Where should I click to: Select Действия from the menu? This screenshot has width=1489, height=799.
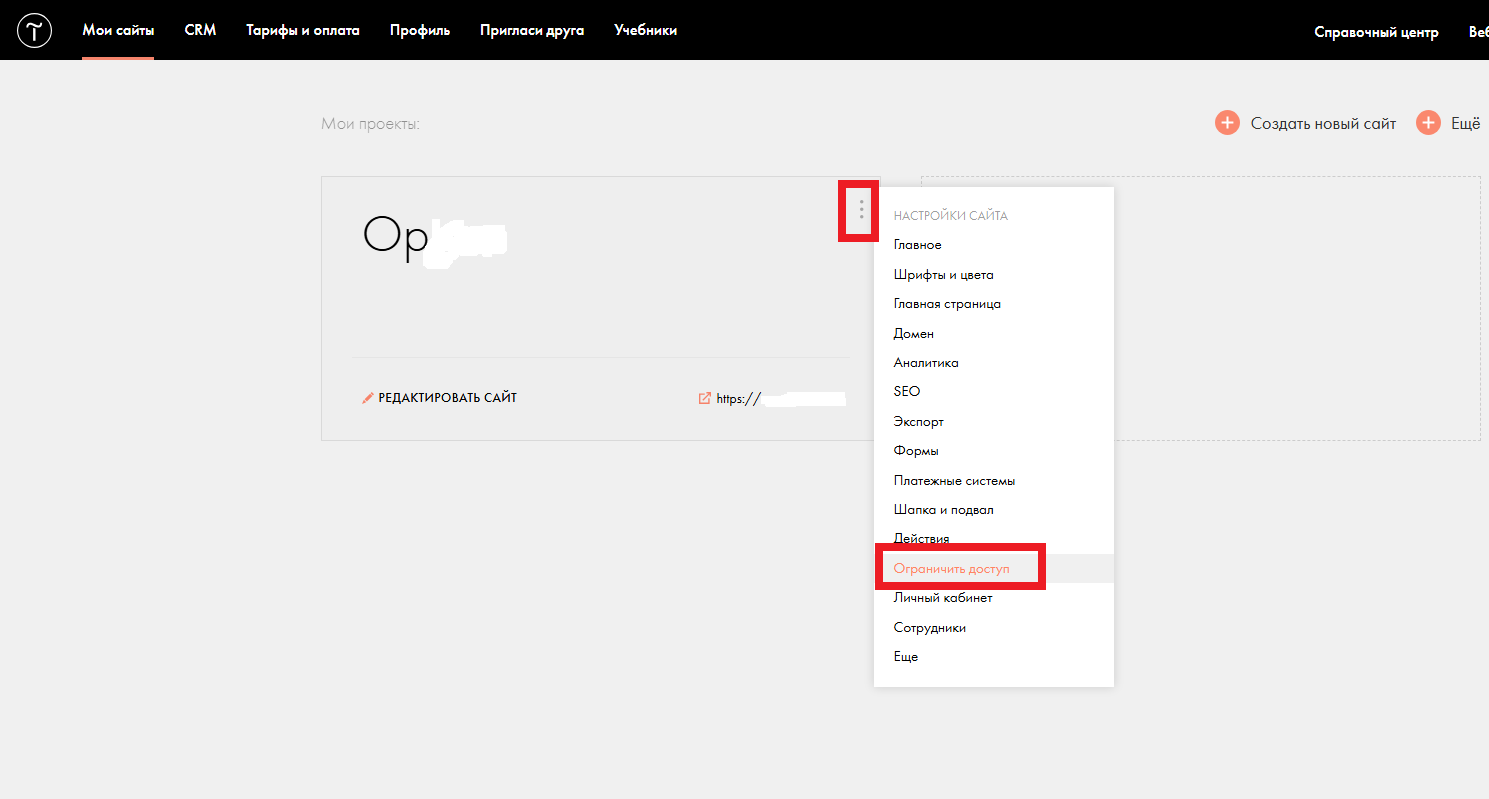[921, 539]
